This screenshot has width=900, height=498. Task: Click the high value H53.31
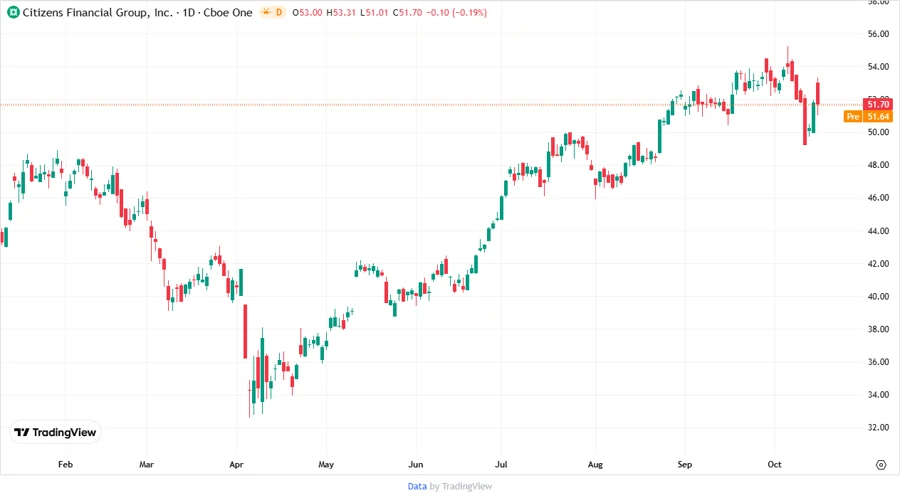[x=341, y=13]
